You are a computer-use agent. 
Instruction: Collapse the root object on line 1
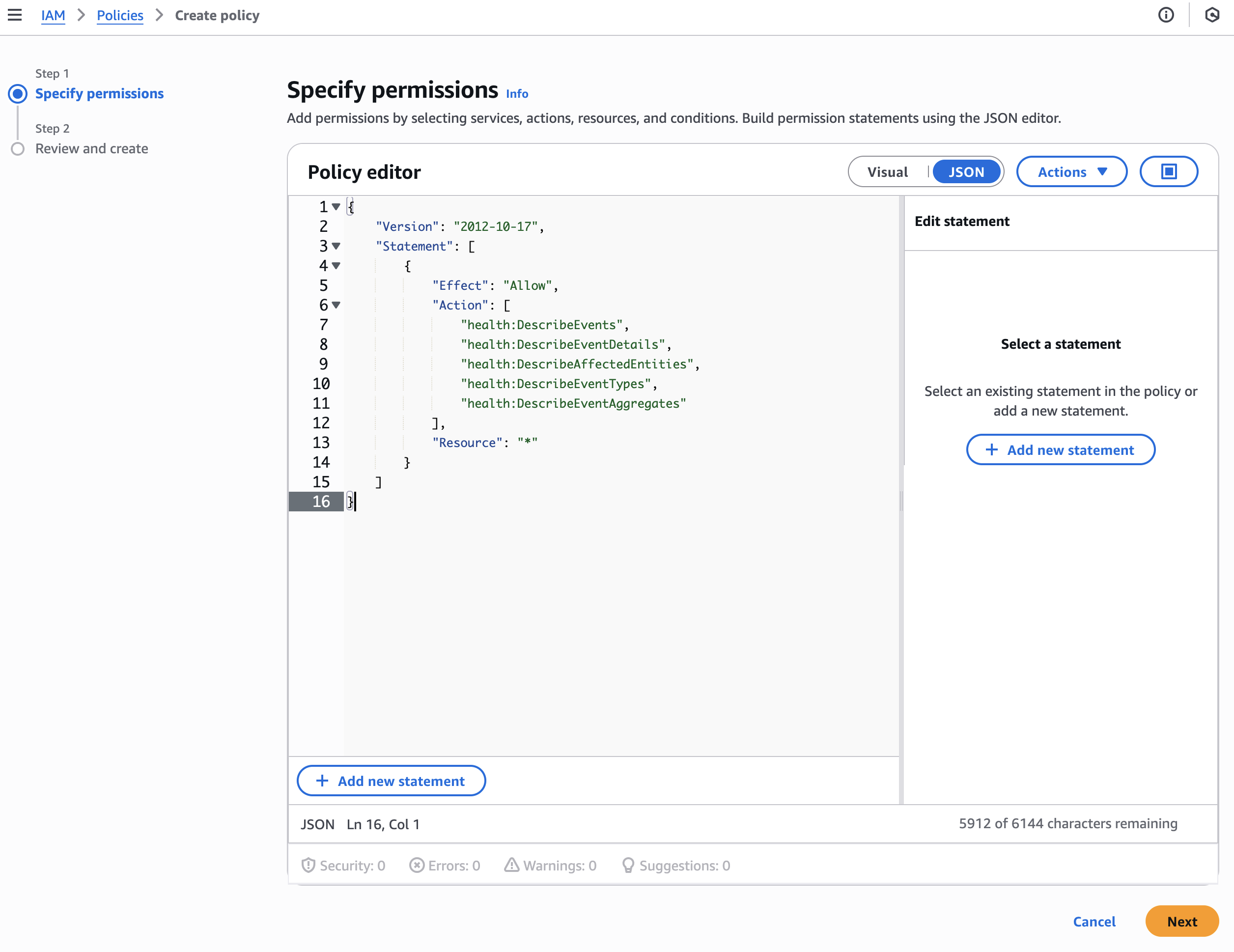pyautogui.click(x=336, y=207)
